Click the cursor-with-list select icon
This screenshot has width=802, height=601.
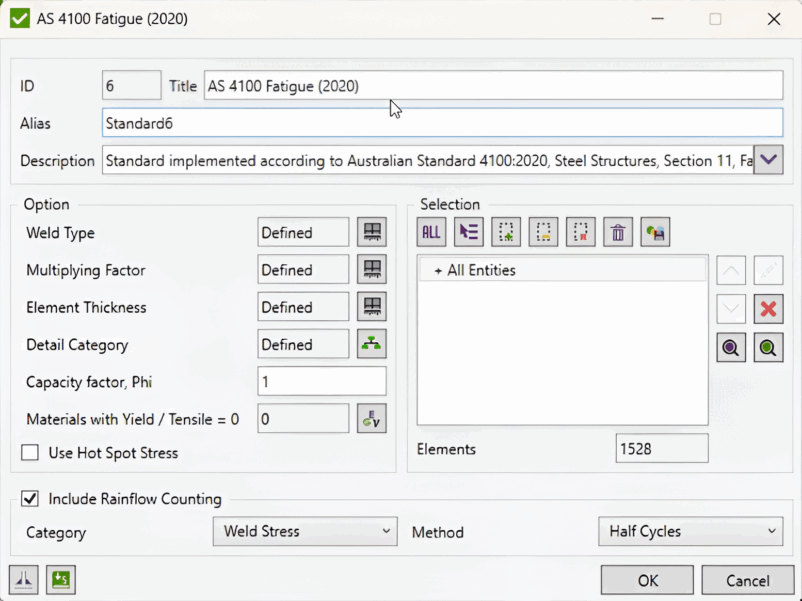coord(469,232)
